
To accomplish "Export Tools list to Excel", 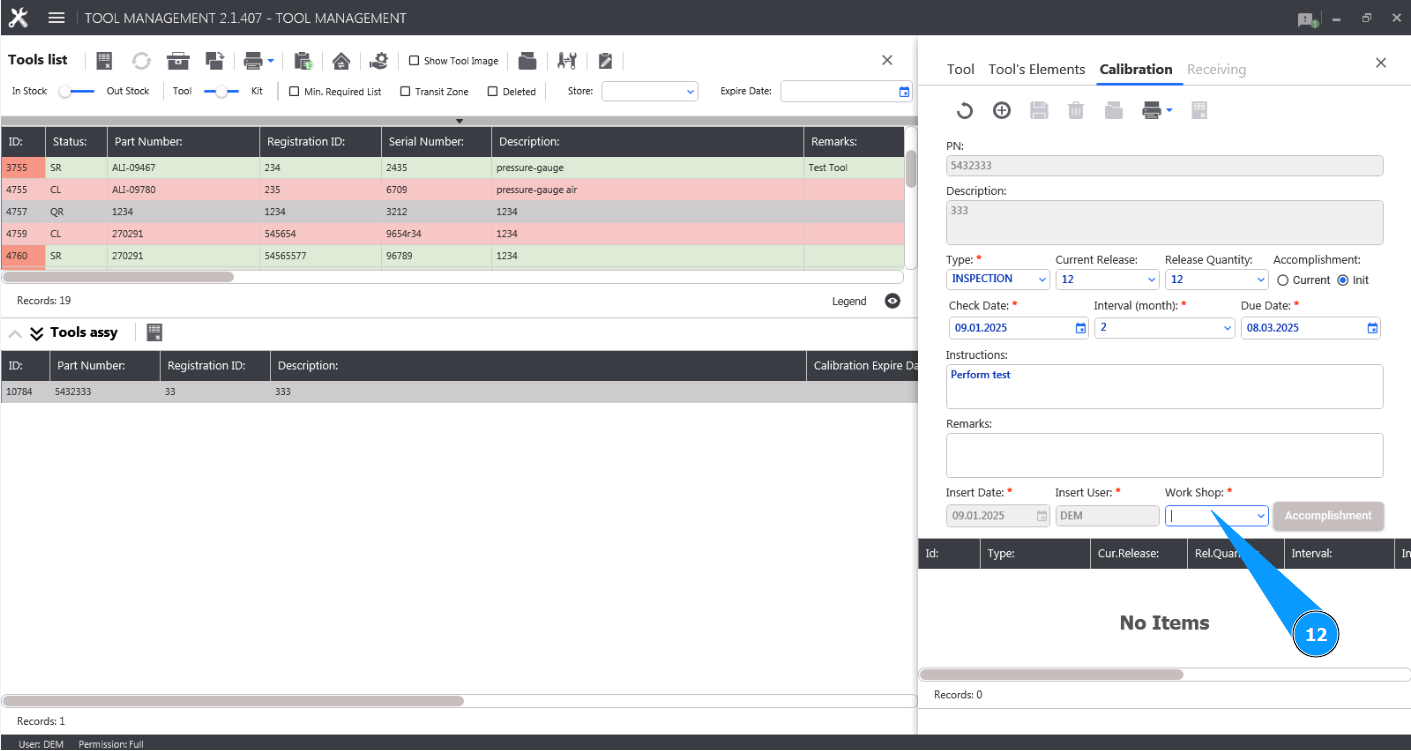I will pos(104,61).
